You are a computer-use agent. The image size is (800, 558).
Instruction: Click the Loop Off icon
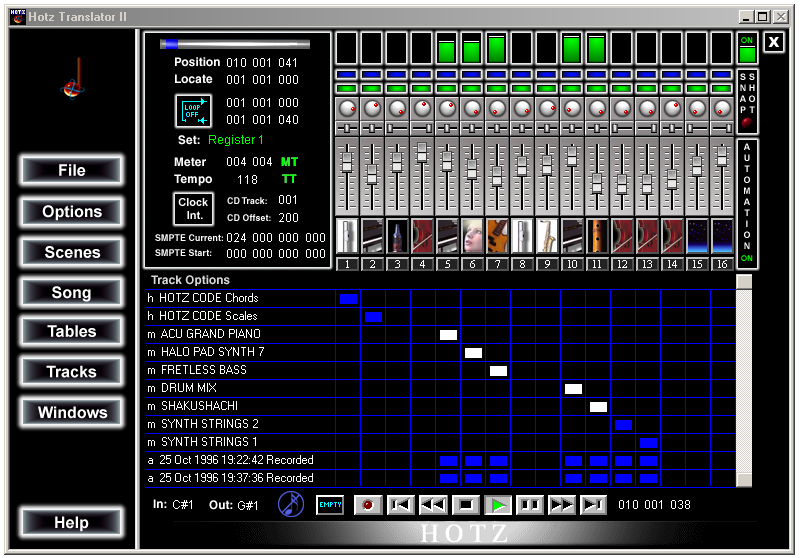point(193,111)
